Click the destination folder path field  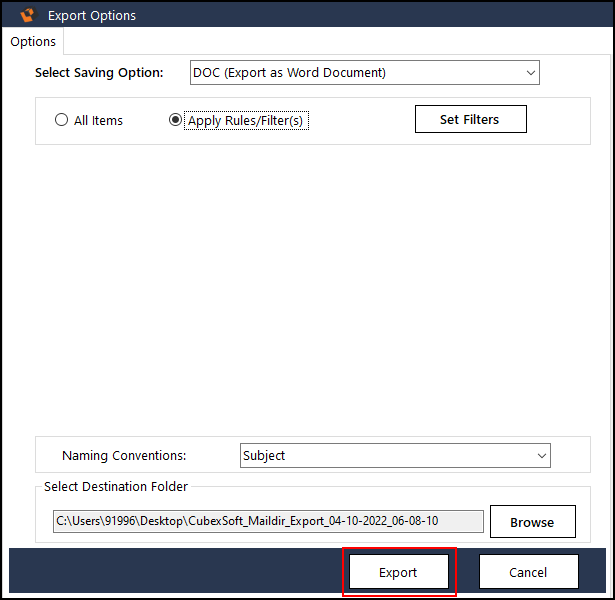click(268, 521)
